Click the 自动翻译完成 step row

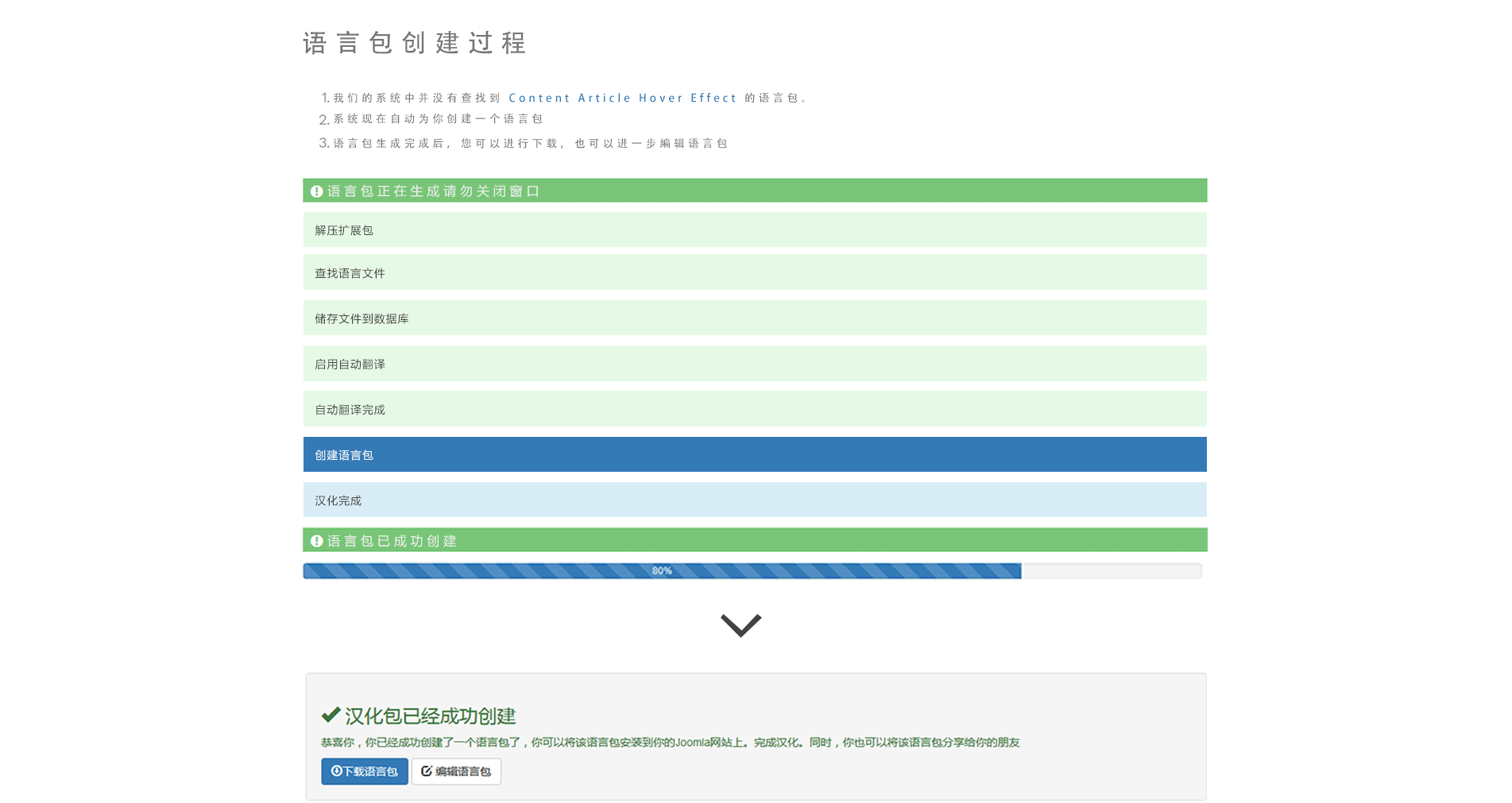point(754,409)
